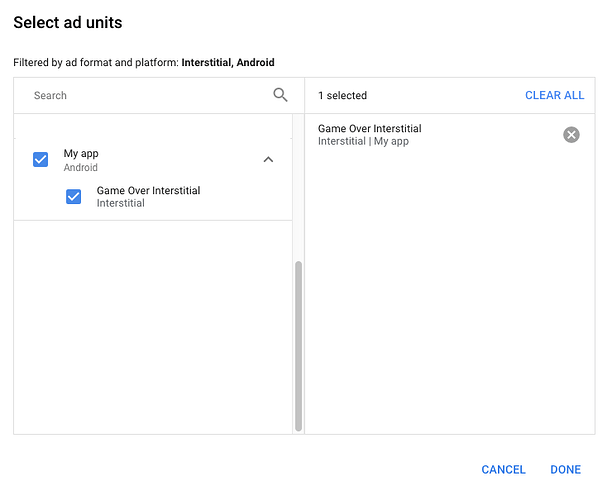
Task: Click Interstitial | My app subtitle text
Action: (x=363, y=141)
